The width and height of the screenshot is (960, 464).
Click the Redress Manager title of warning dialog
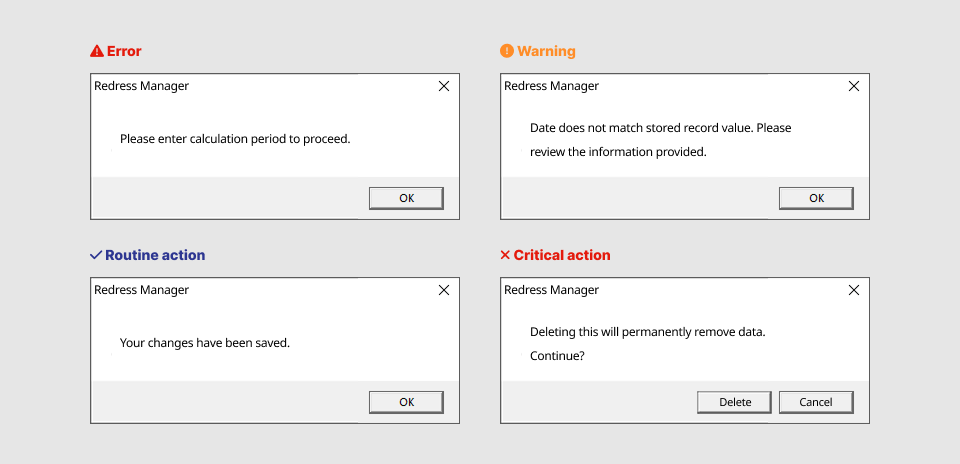(551, 86)
